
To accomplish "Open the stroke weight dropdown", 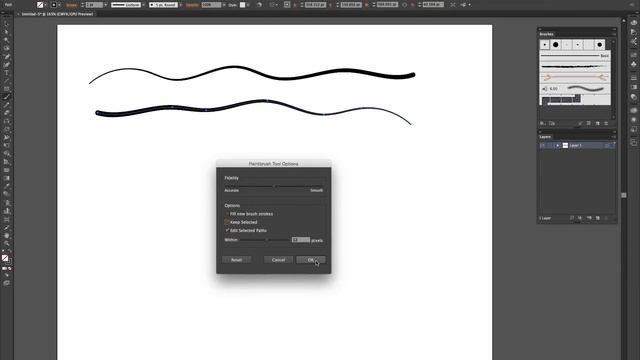I will click(106, 5).
